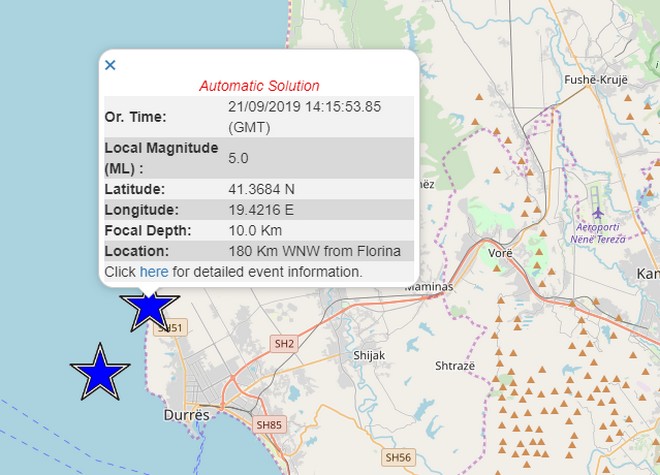660x475 pixels.
Task: Click the longitude value 19.4216 E
Action: click(x=262, y=210)
